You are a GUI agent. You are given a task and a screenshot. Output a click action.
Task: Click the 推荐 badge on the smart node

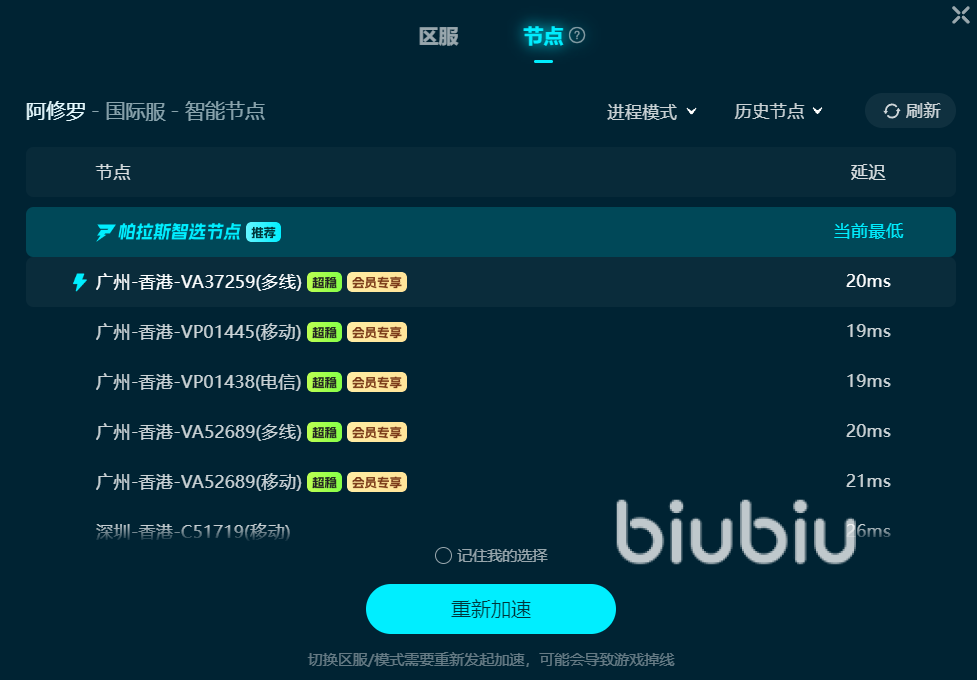pyautogui.click(x=264, y=232)
